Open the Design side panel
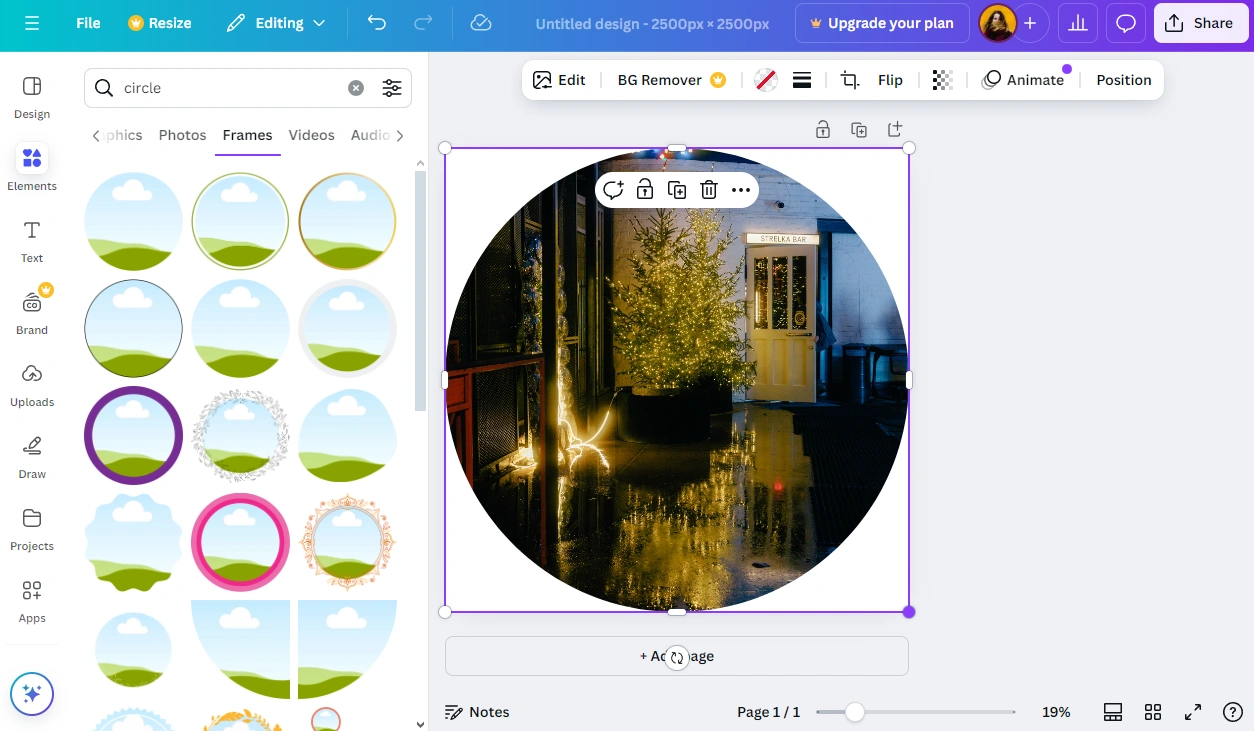 [x=32, y=97]
